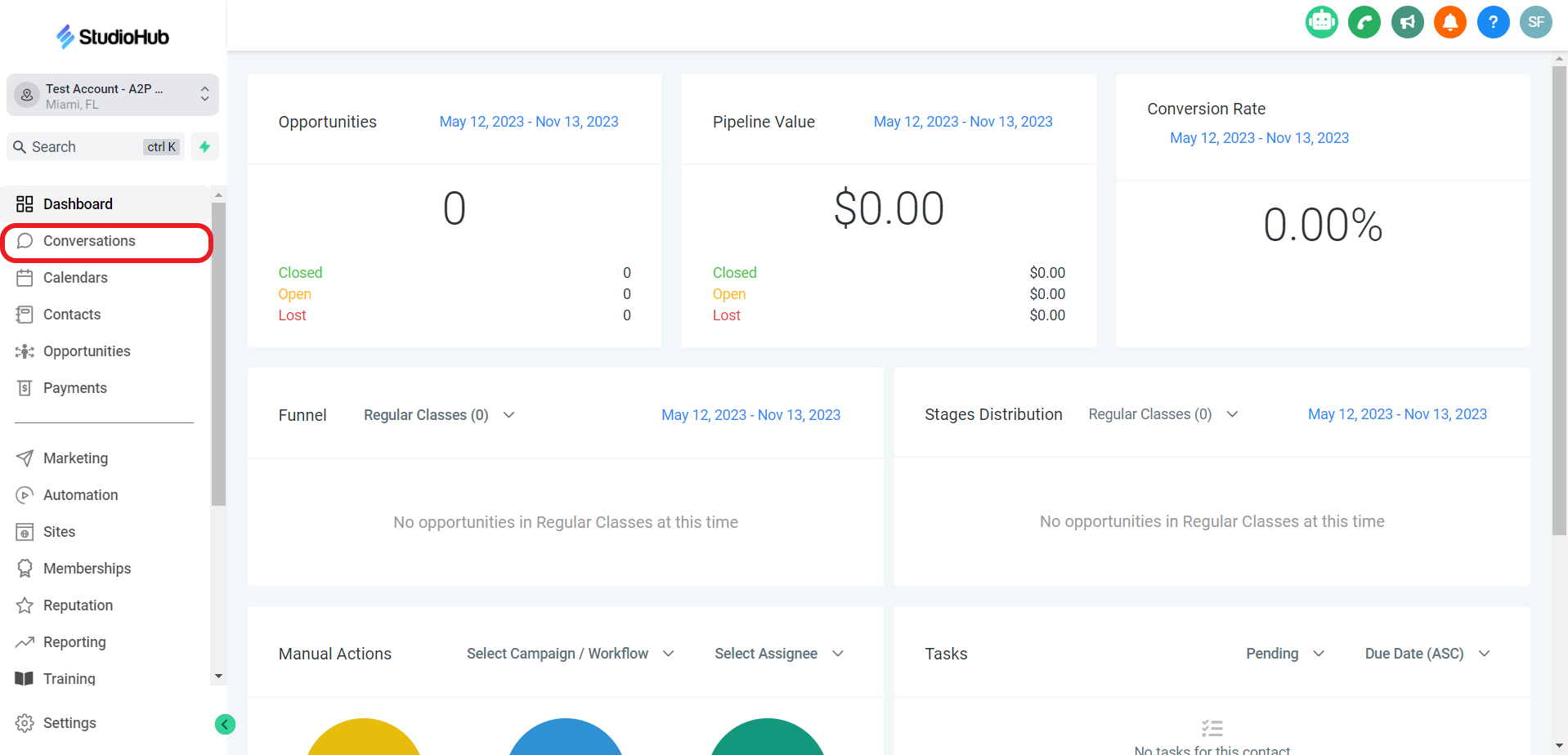Viewport: 1568px width, 755px height.
Task: Click the main page vertical scrollbar
Action: click(1559, 301)
